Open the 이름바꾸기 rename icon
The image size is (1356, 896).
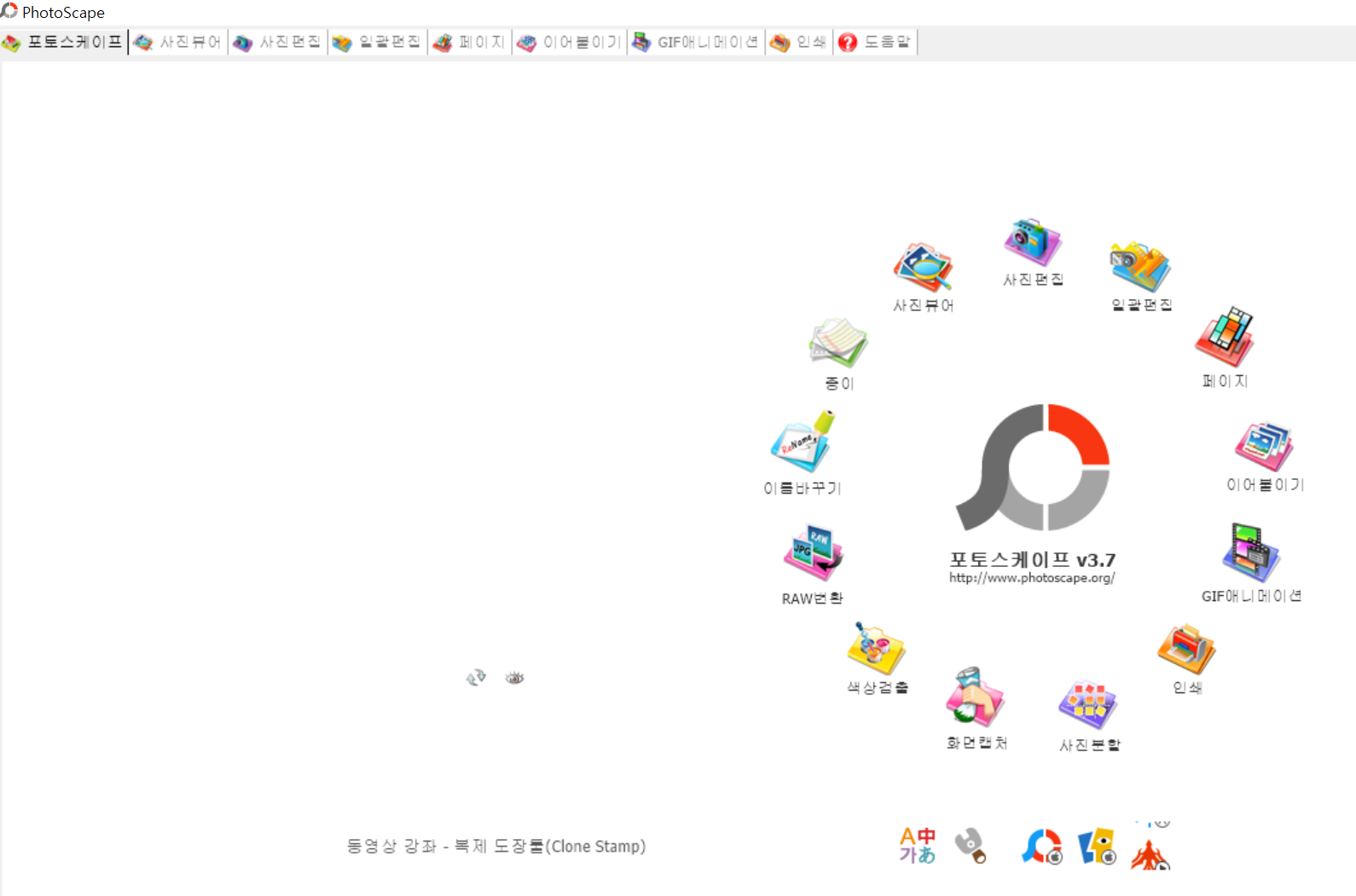point(803,442)
